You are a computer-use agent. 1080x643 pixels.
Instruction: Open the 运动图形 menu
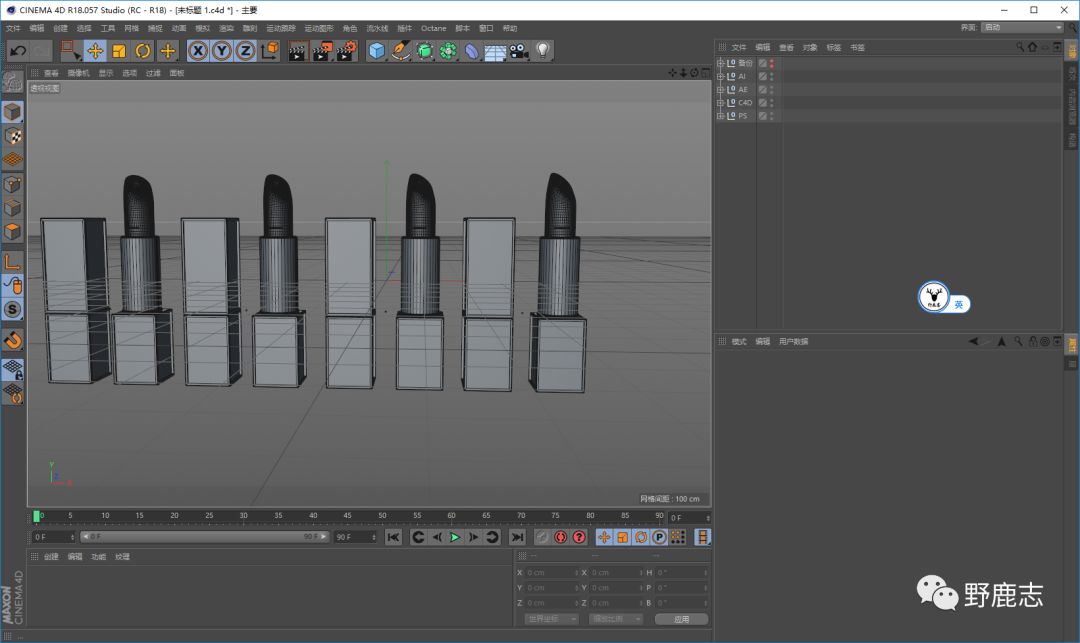click(319, 28)
